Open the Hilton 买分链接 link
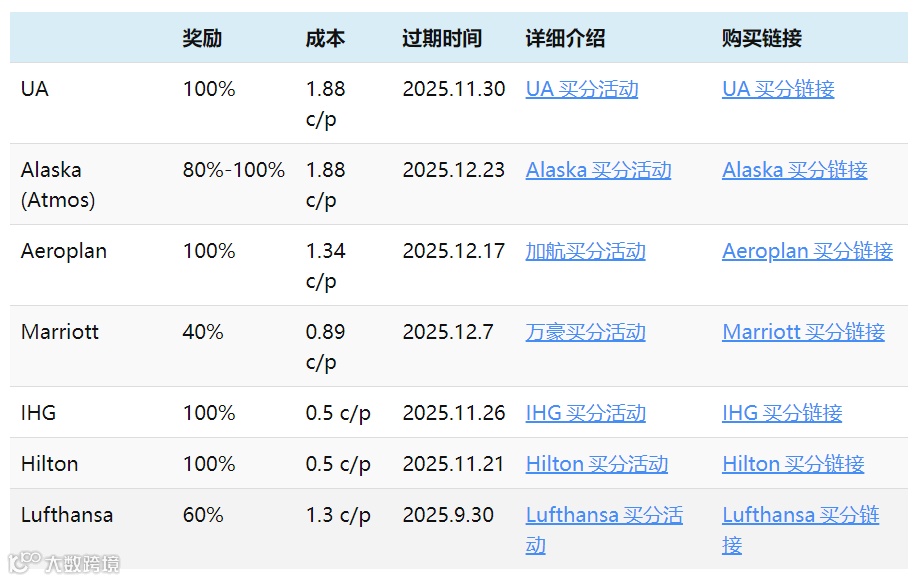 (x=793, y=464)
